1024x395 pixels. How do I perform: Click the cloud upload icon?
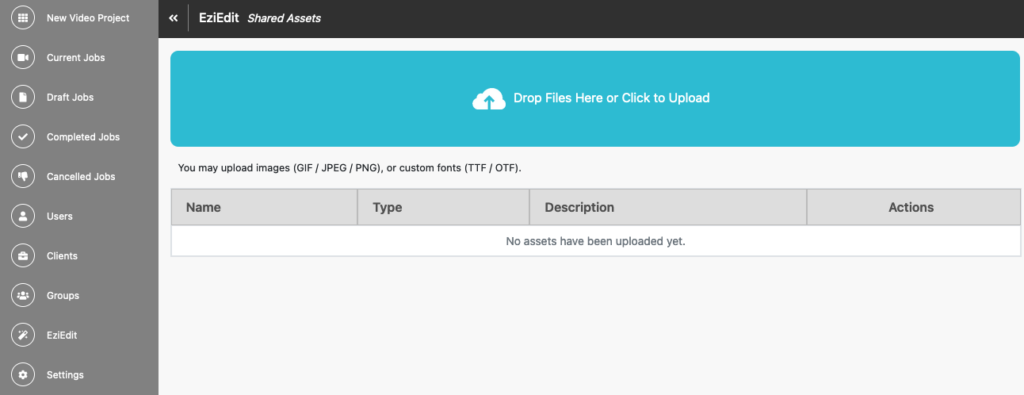(x=488, y=99)
